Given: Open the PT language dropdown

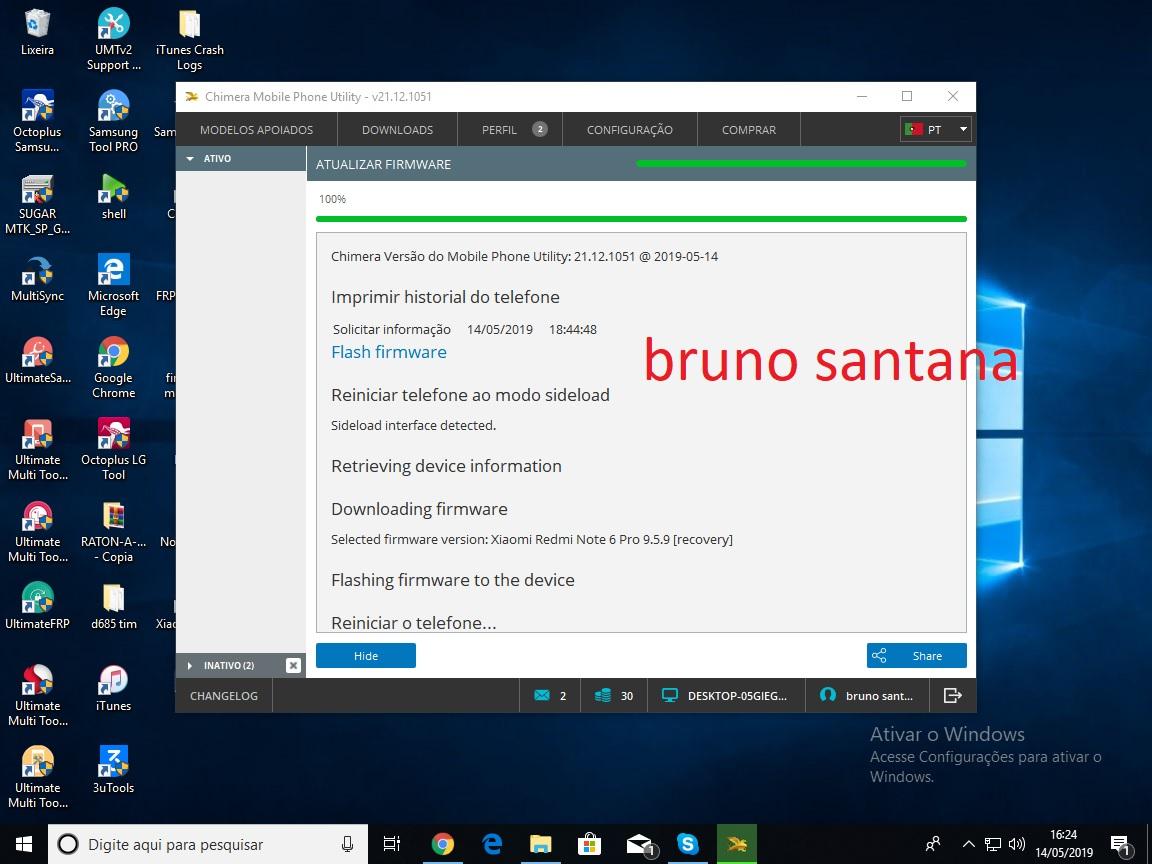Looking at the screenshot, I should coord(936,129).
